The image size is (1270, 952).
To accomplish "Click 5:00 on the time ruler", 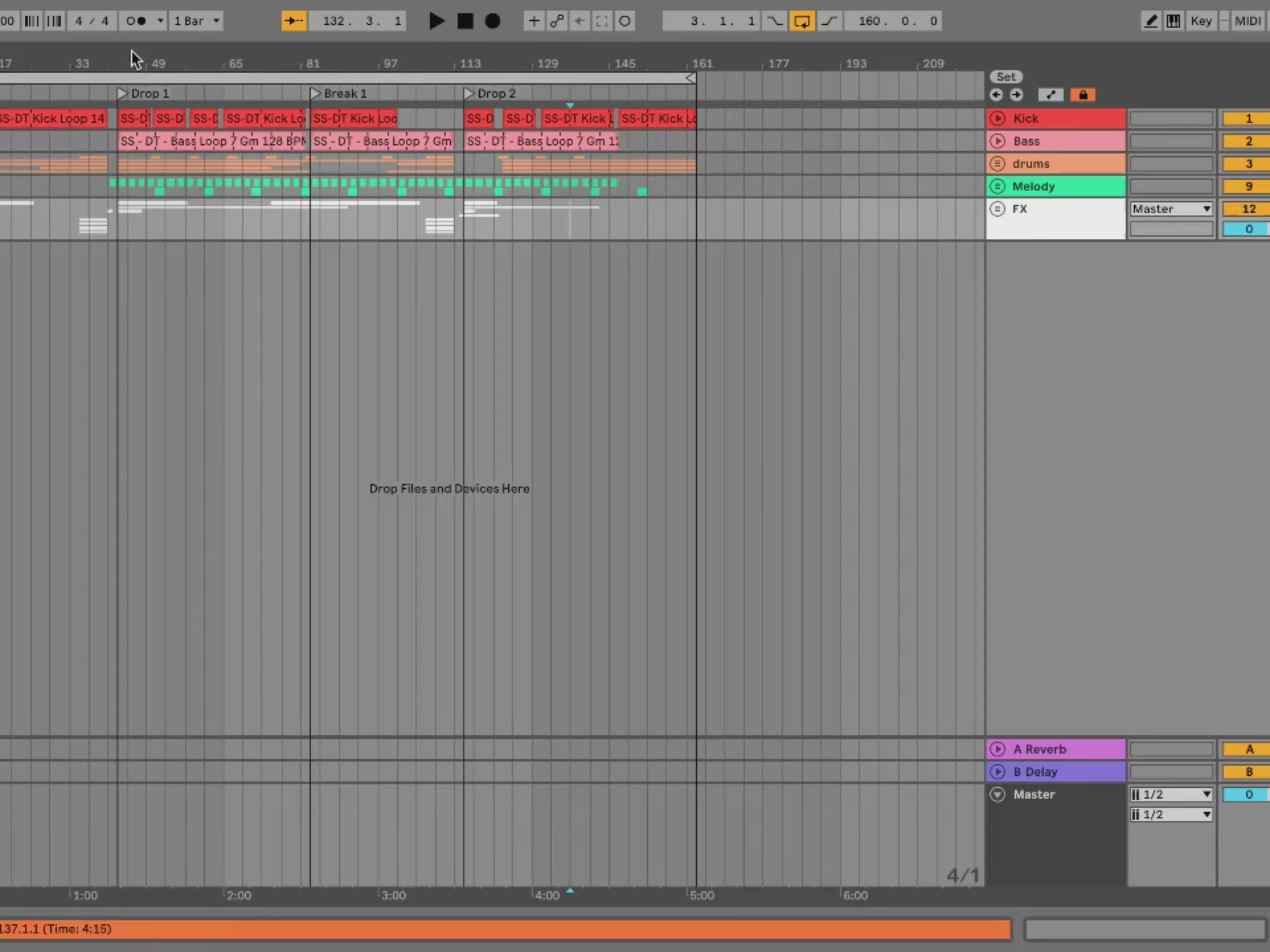I will [701, 895].
